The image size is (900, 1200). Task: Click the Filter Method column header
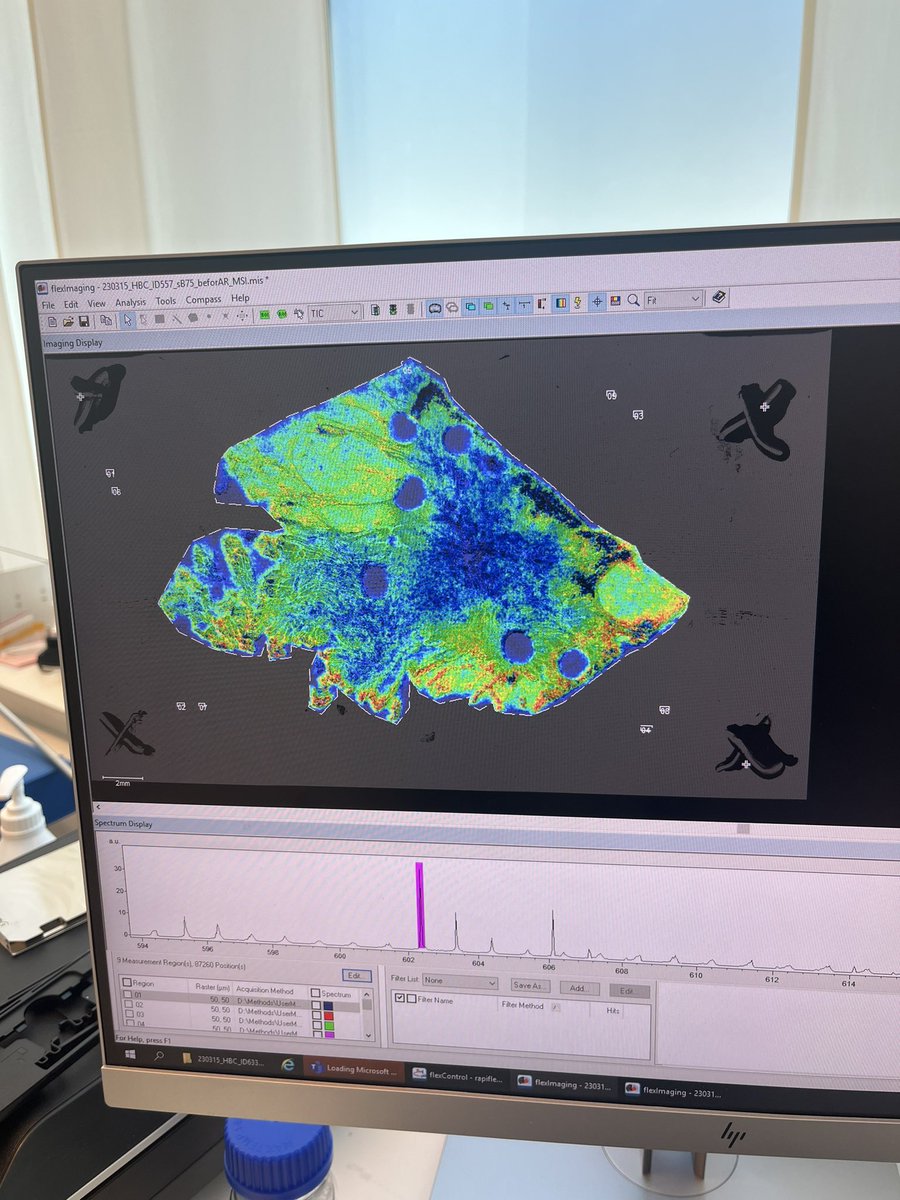coord(522,1005)
